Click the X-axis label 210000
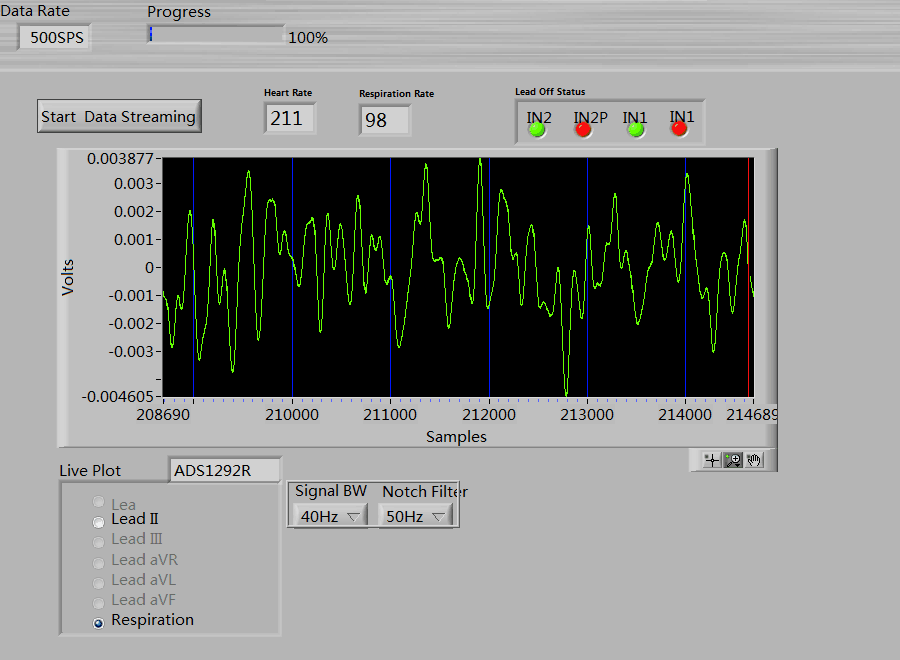Screen dimensions: 900x660 [x=292, y=414]
